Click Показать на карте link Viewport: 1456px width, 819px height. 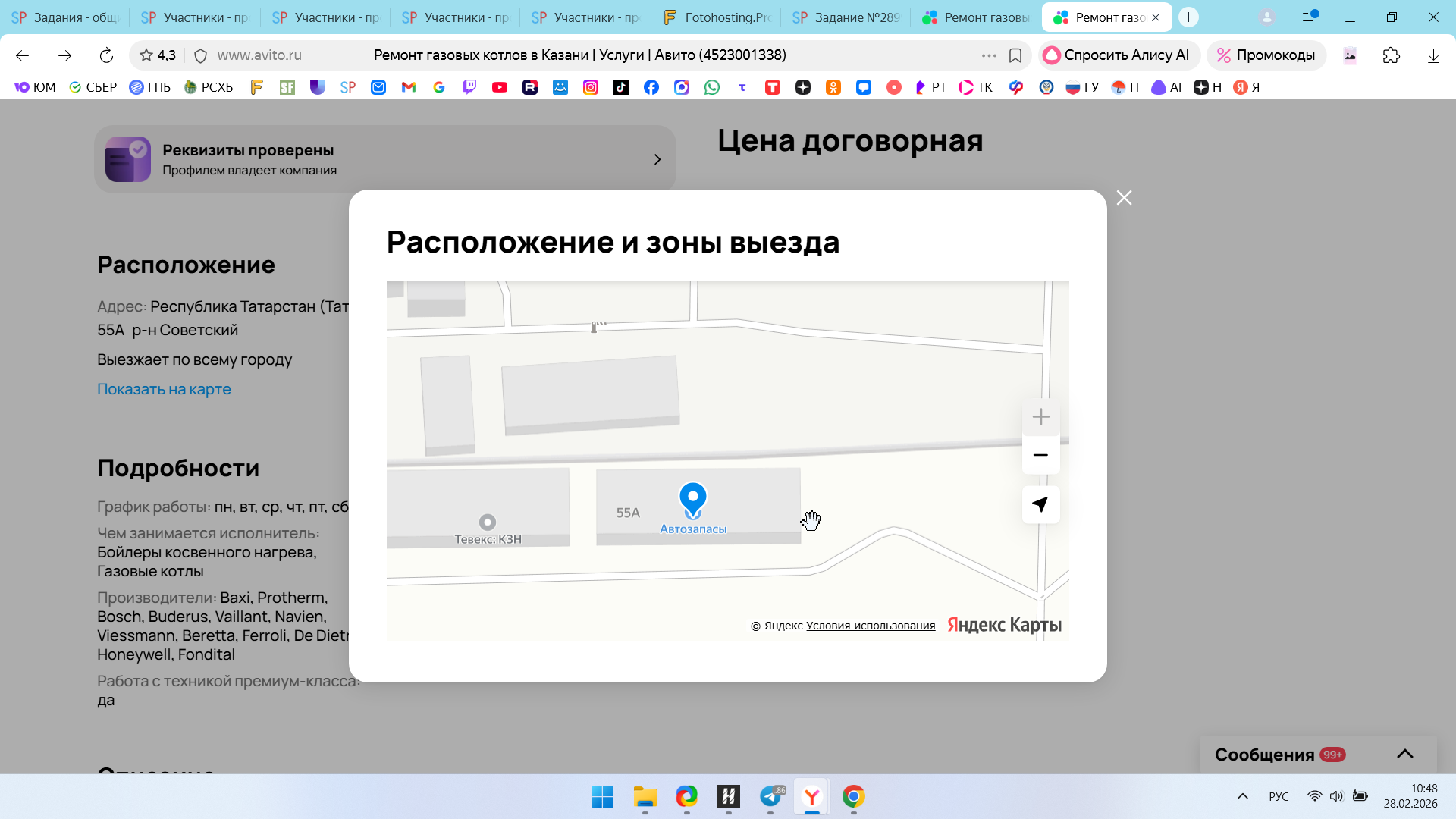tap(164, 389)
